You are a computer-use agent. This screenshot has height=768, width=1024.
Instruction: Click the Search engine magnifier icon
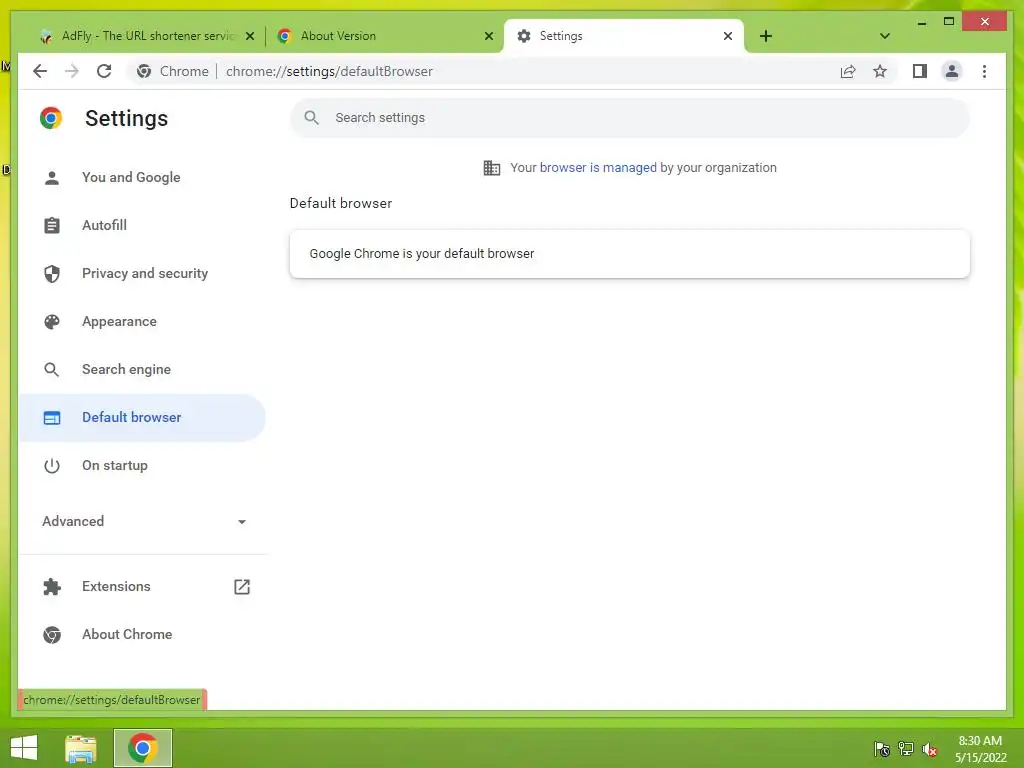point(52,370)
